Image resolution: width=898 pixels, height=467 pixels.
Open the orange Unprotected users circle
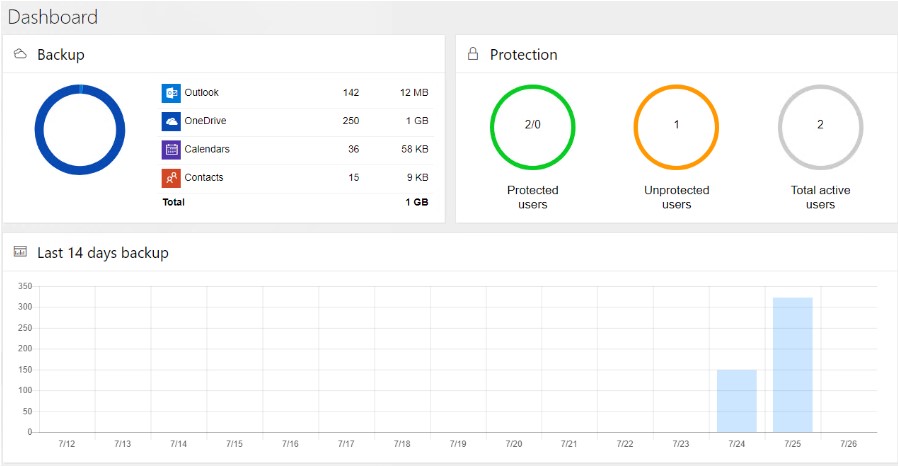(x=676, y=127)
